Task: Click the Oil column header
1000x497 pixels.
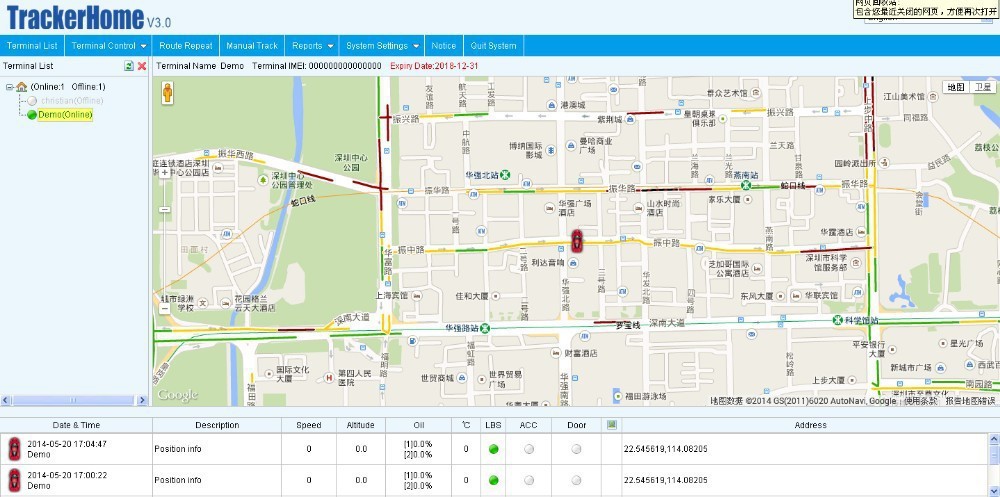Action: pyautogui.click(x=418, y=425)
